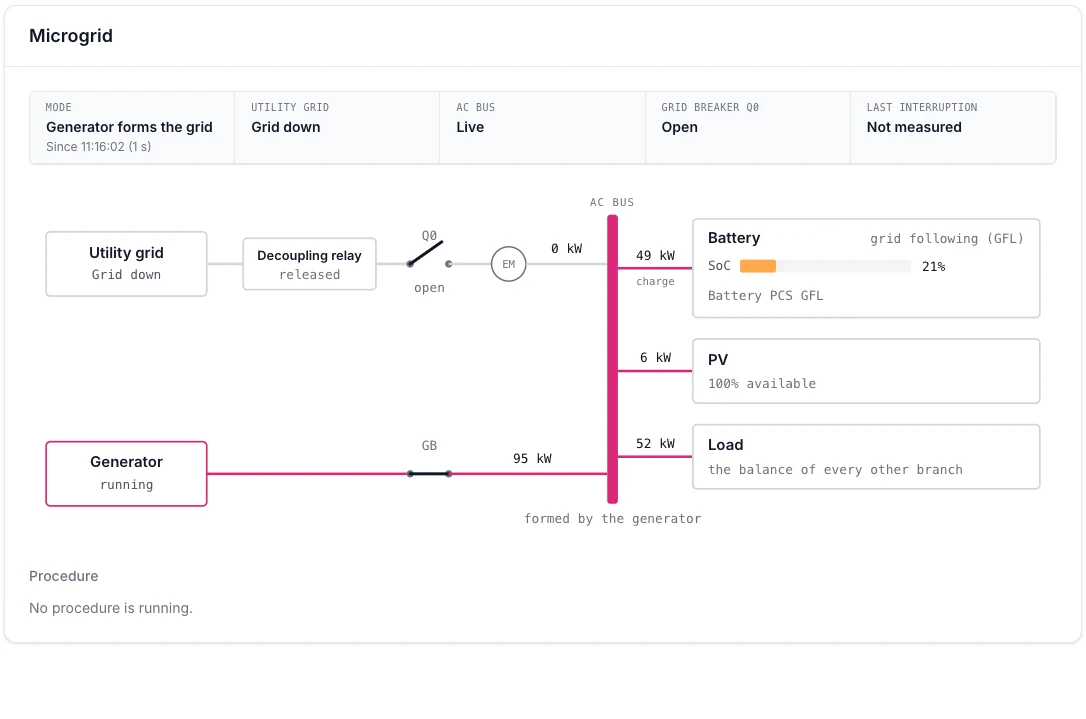
Task: Click the 'Battery PCS GFL' text
Action: click(x=765, y=296)
